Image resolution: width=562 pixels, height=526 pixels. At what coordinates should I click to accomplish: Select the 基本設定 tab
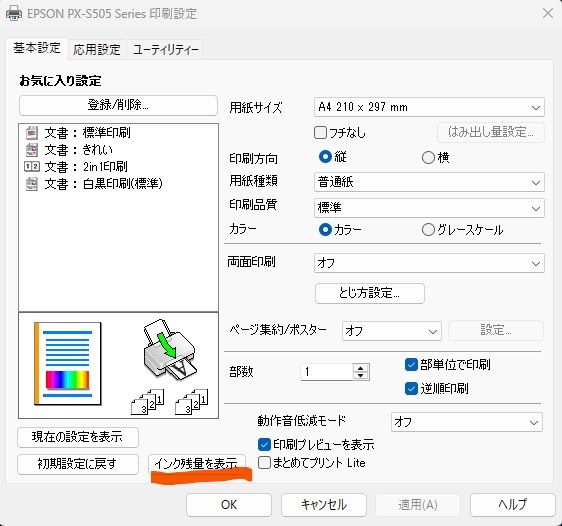coord(37,48)
